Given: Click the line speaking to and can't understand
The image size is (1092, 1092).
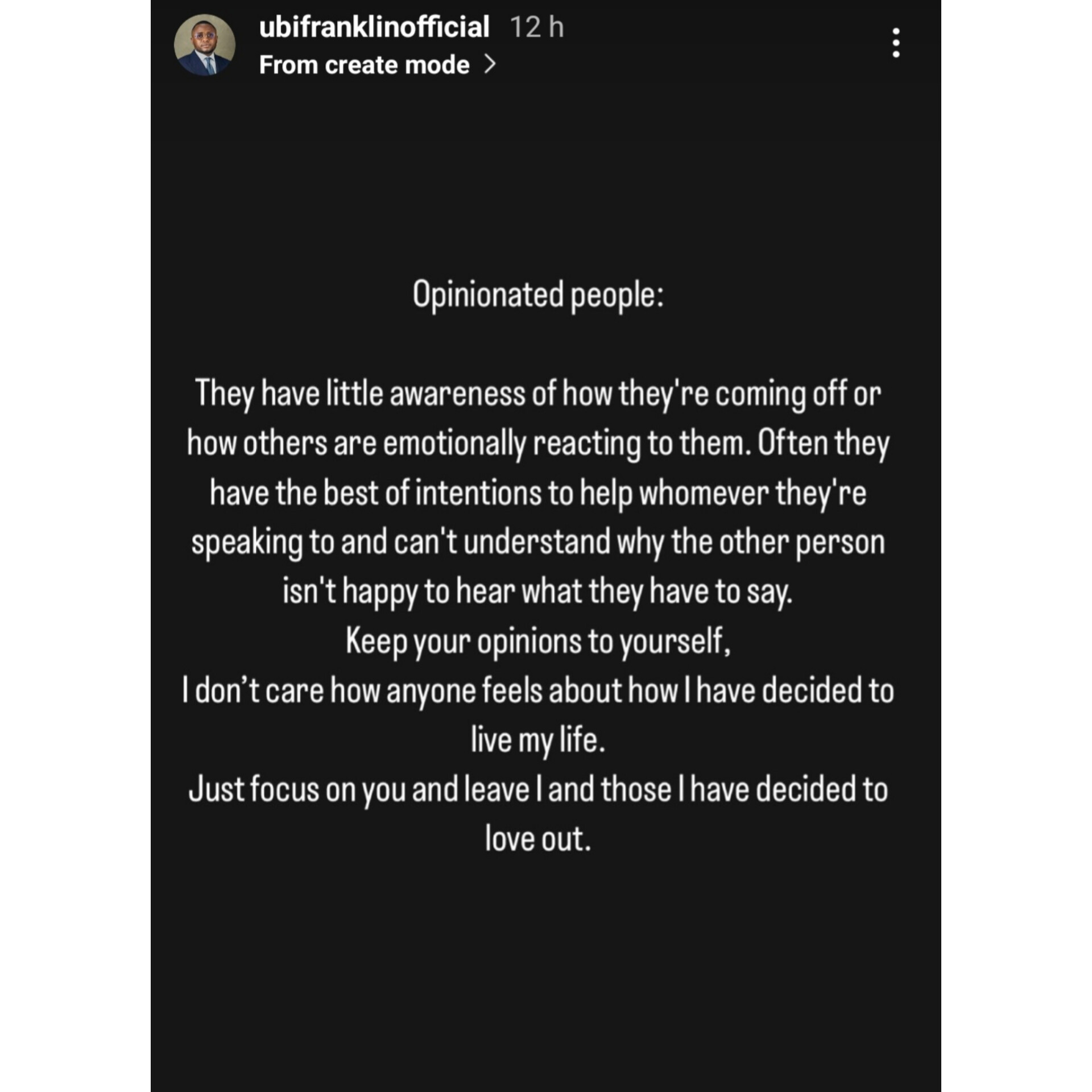Looking at the screenshot, I should coord(538,542).
